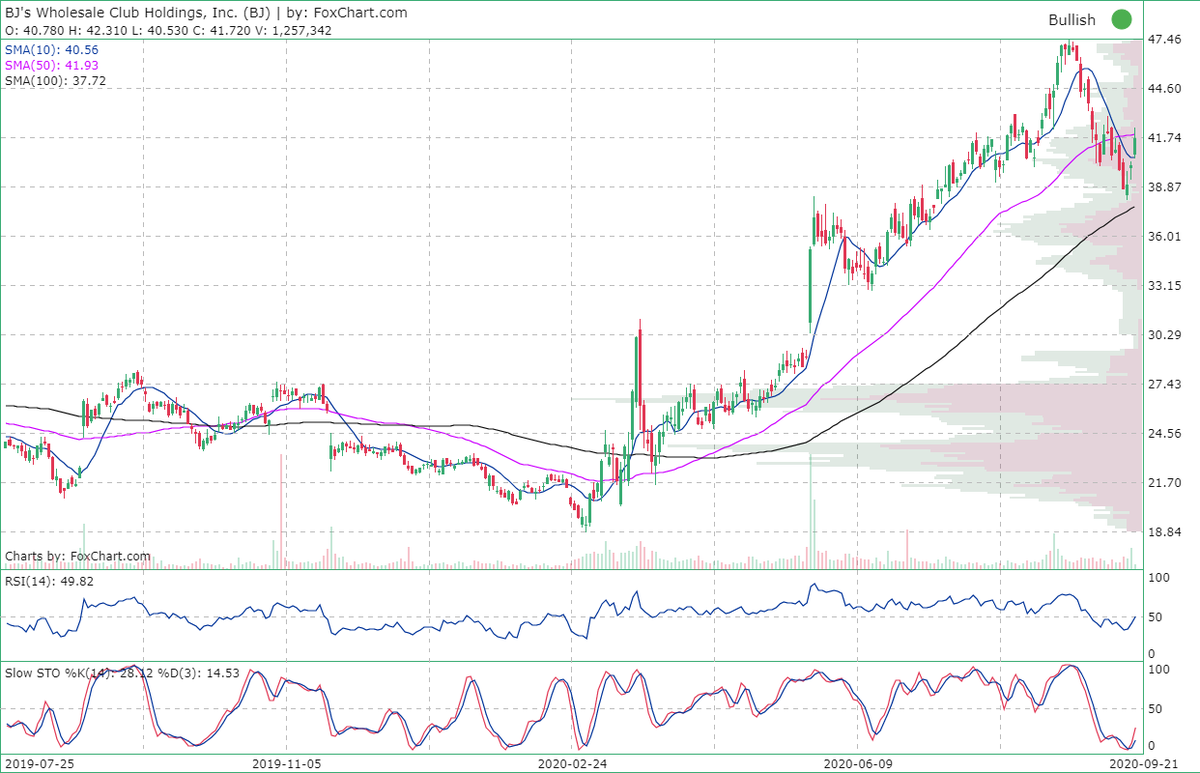
Task: Click the 2020-02-24 date axis label
Action: coord(573,762)
